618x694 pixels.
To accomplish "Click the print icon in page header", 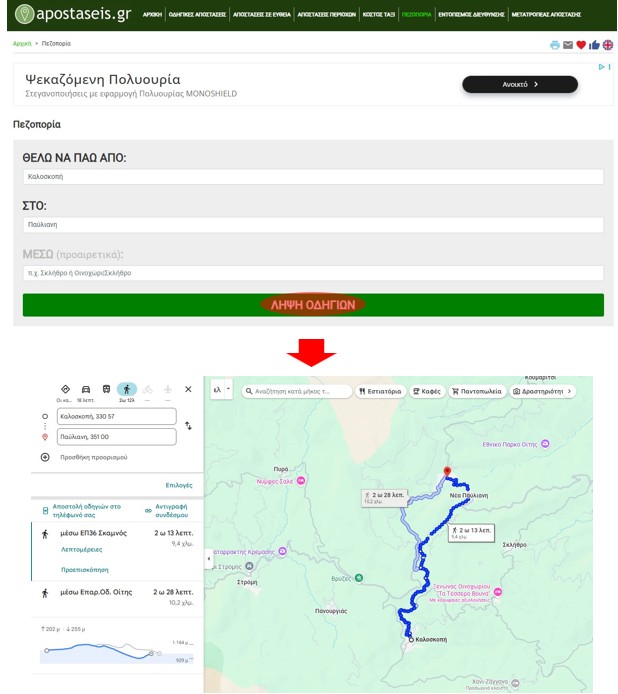I will coord(555,45).
